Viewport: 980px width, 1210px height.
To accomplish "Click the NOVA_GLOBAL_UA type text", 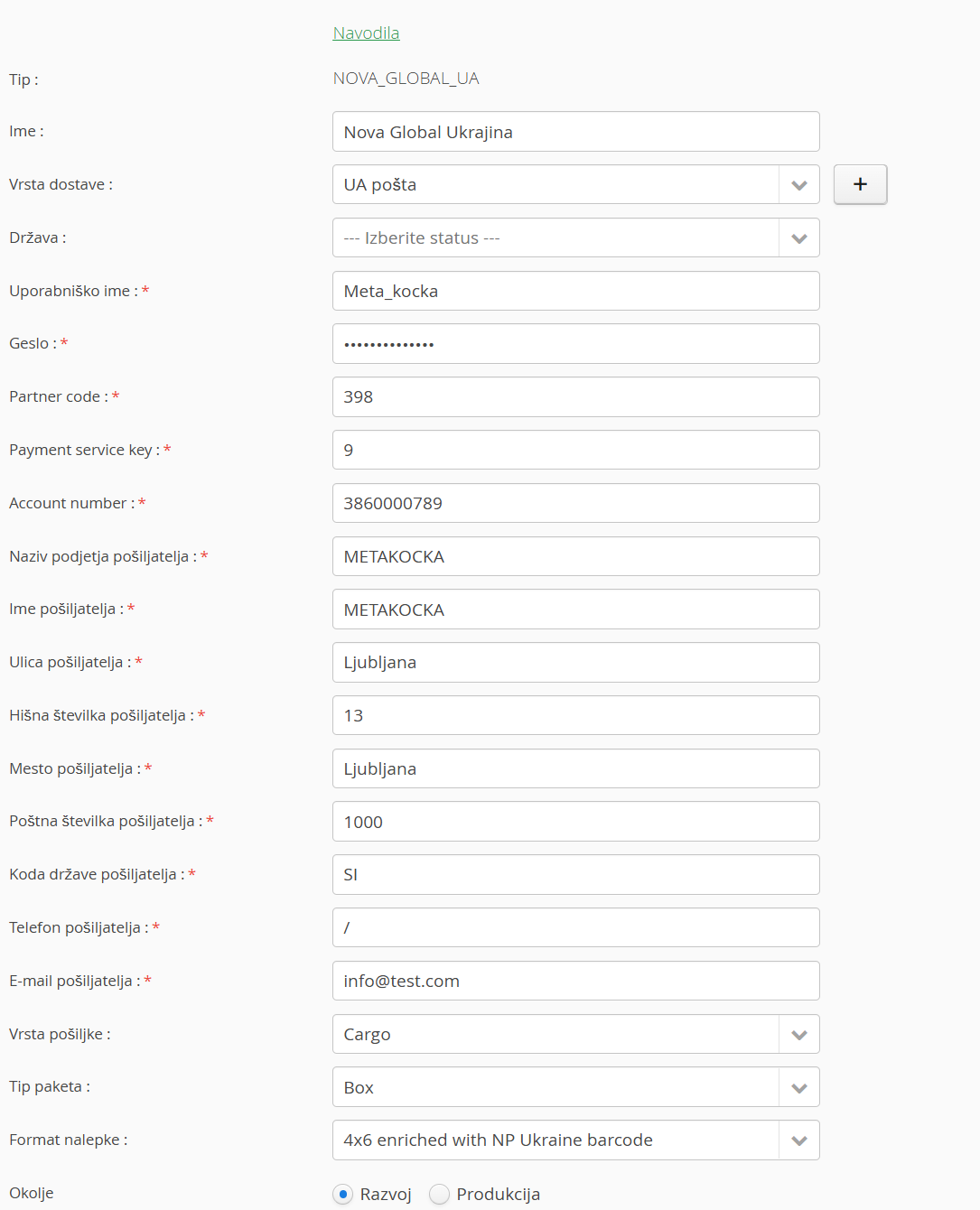I will click(x=406, y=79).
